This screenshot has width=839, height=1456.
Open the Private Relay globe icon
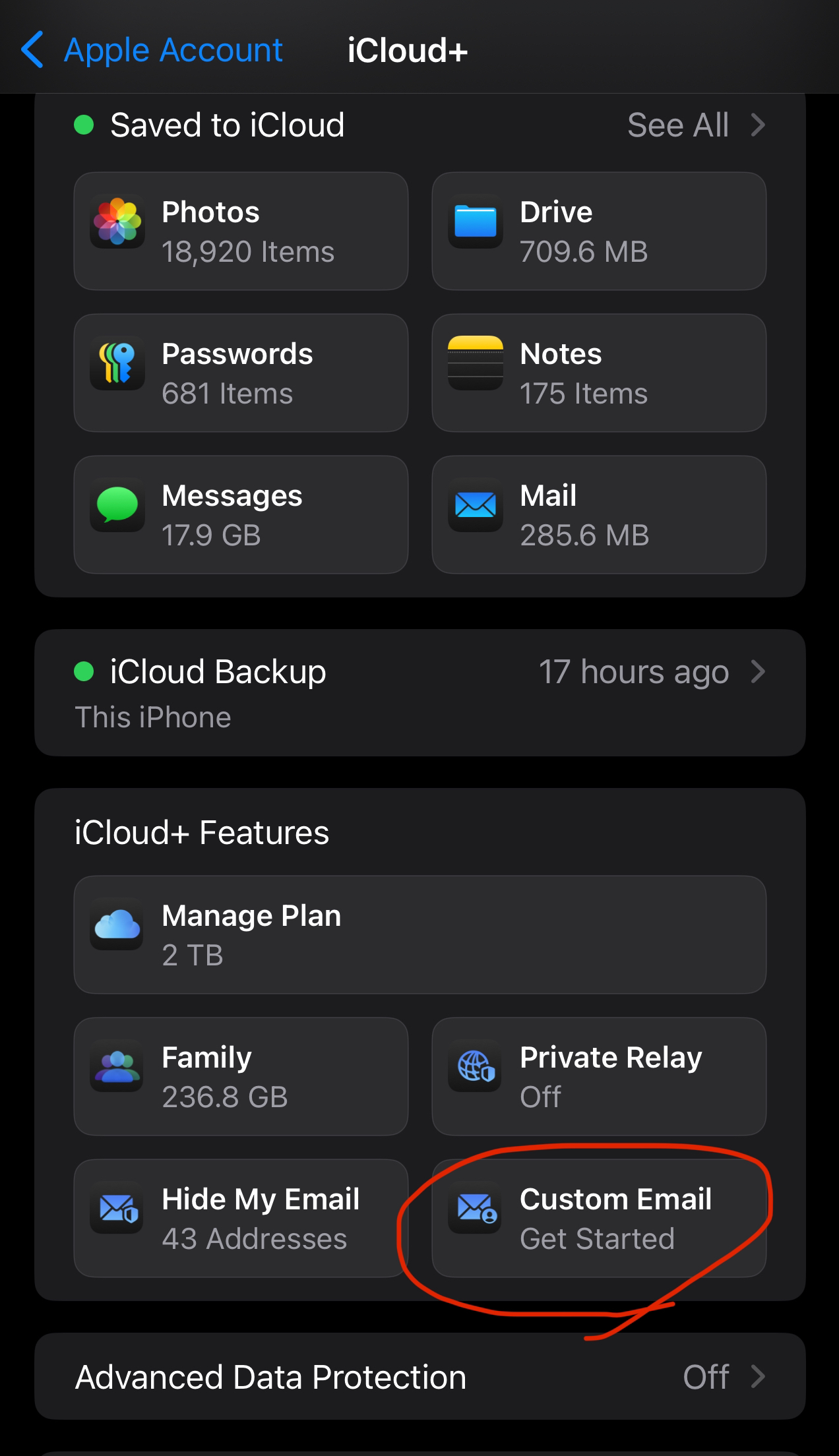(476, 1066)
